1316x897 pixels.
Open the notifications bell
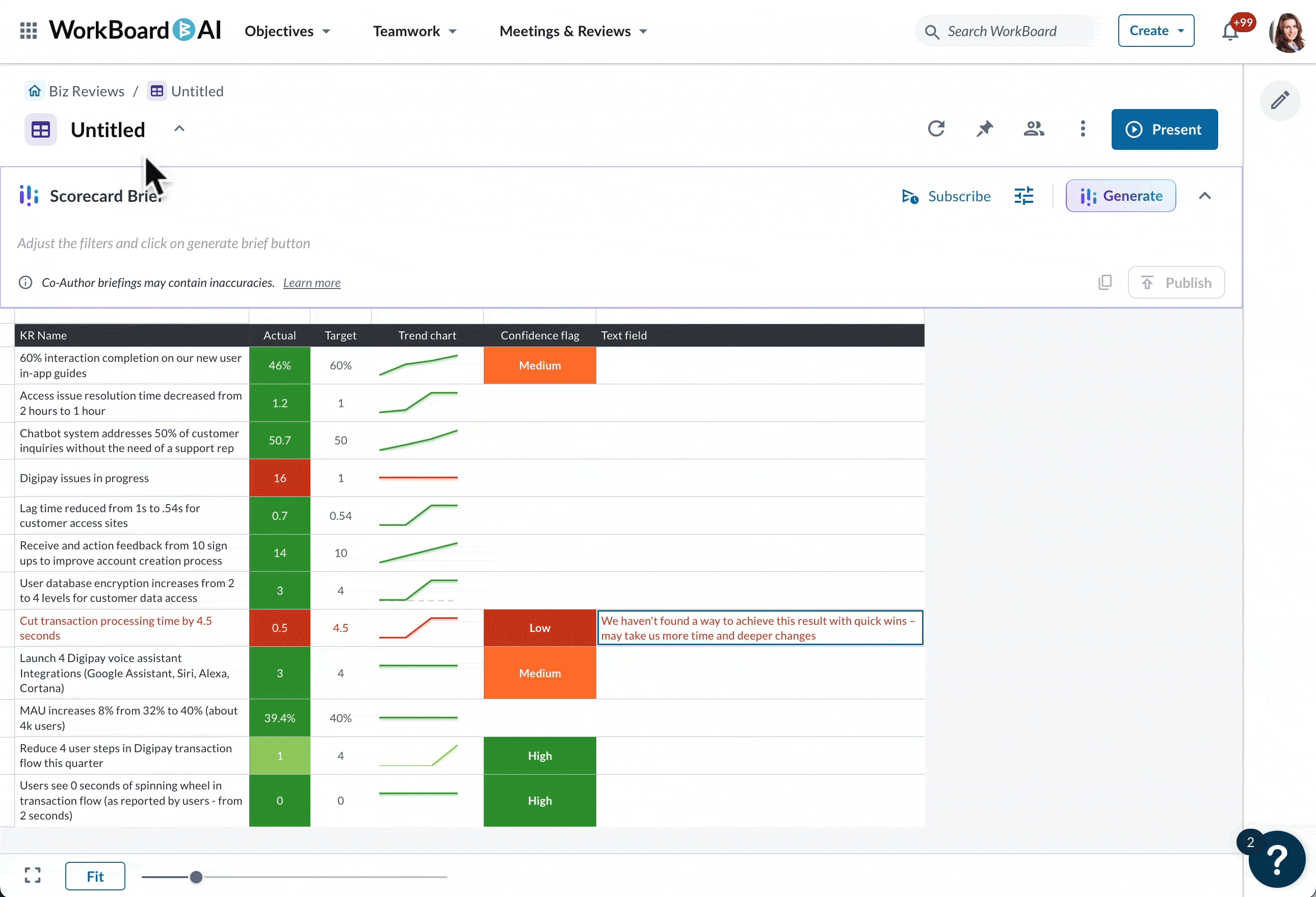click(x=1230, y=31)
